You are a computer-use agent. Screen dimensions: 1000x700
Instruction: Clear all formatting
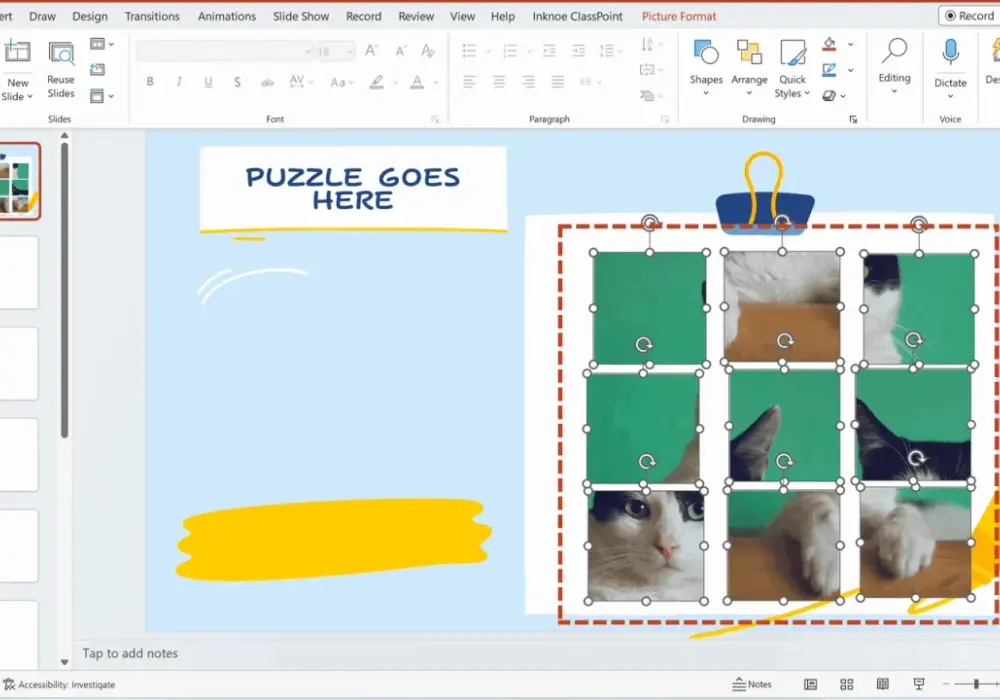pos(428,50)
